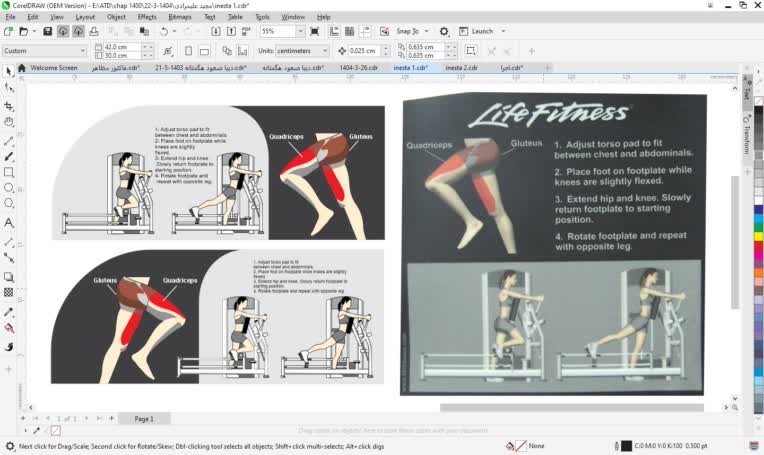Switch to the Welcome Screen tab

tap(54, 68)
